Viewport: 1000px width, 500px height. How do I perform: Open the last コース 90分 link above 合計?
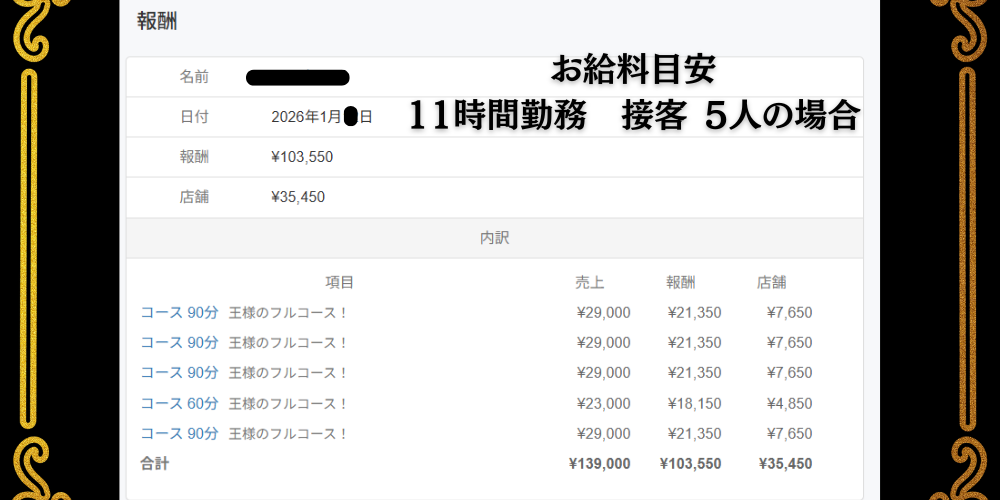coord(179,434)
